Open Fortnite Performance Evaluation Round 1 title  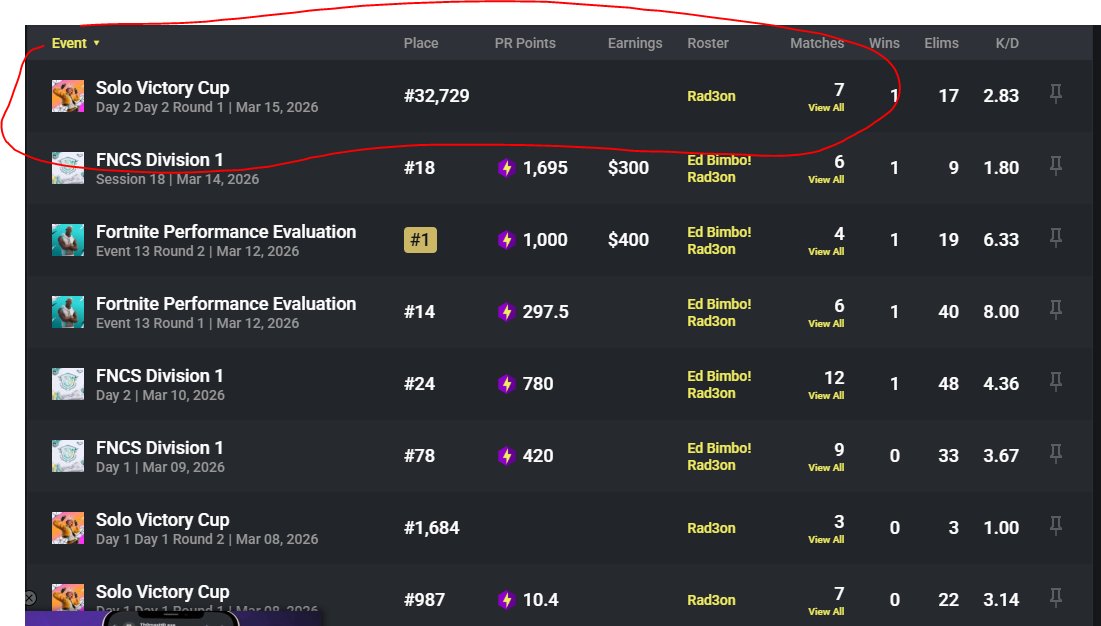(225, 304)
